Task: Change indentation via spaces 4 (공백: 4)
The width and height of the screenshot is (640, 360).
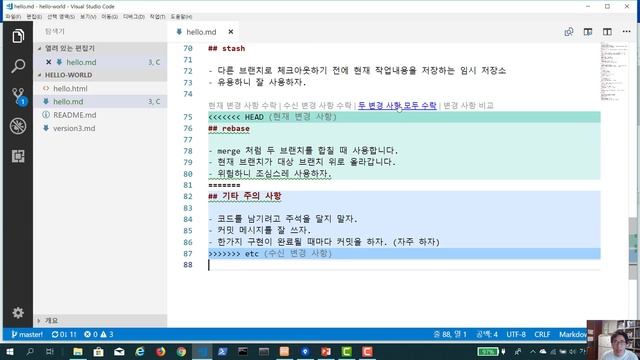Action: 487,334
